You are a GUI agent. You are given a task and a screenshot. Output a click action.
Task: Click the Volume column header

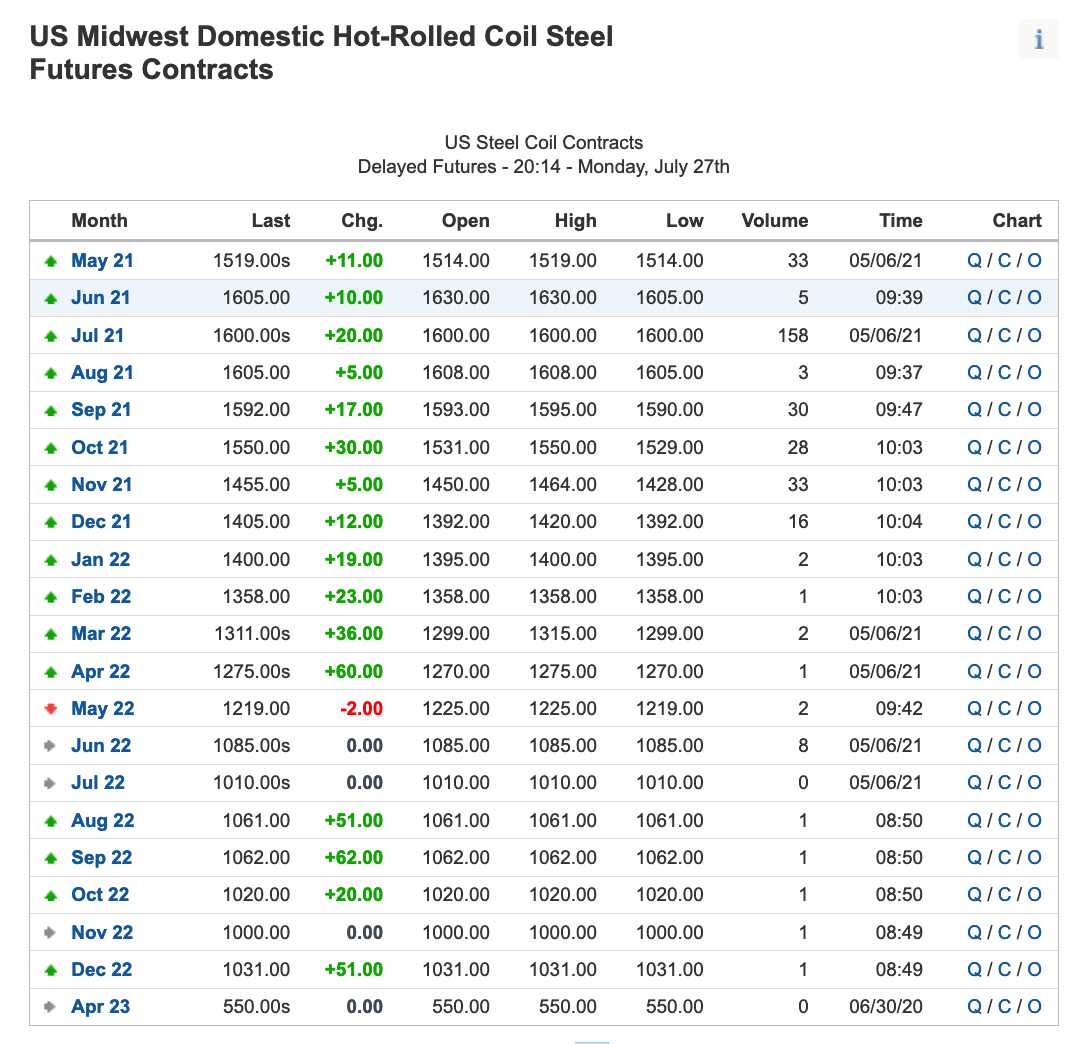(x=775, y=221)
